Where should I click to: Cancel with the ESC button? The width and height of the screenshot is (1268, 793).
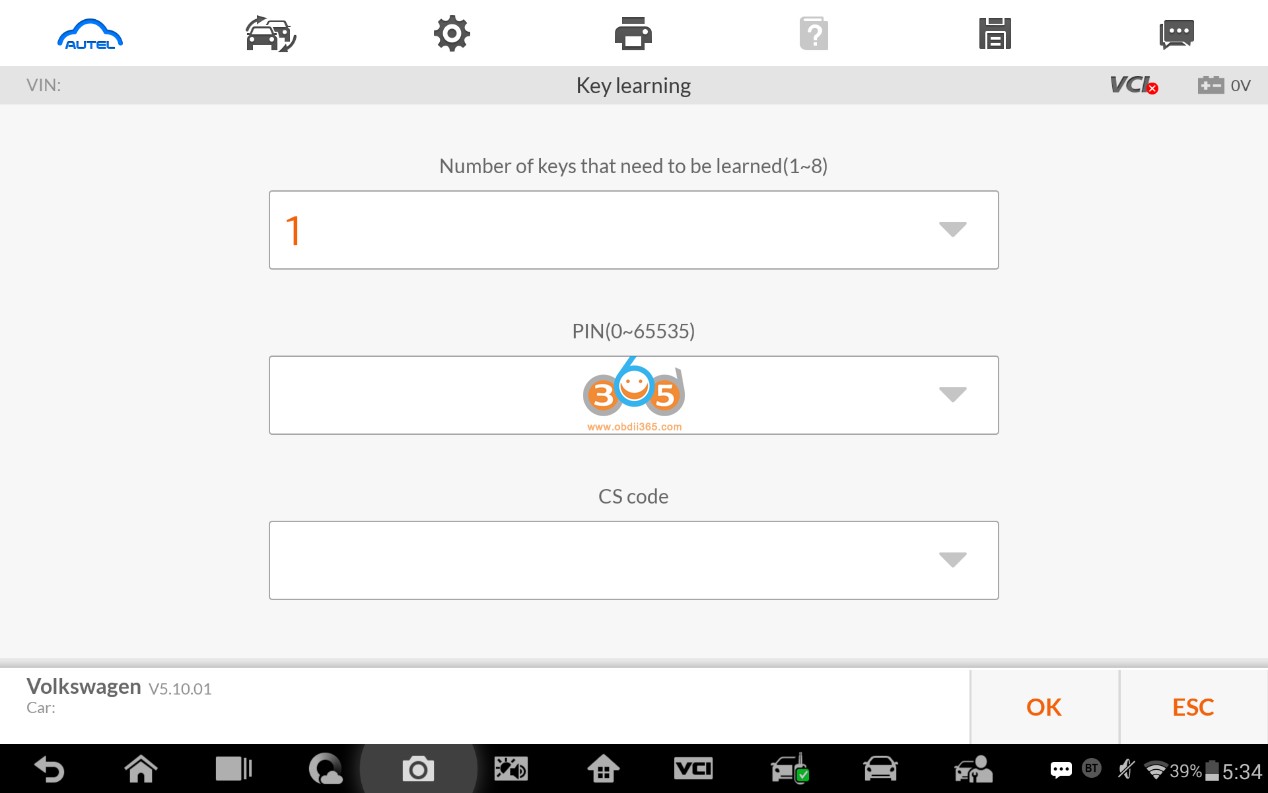1193,707
